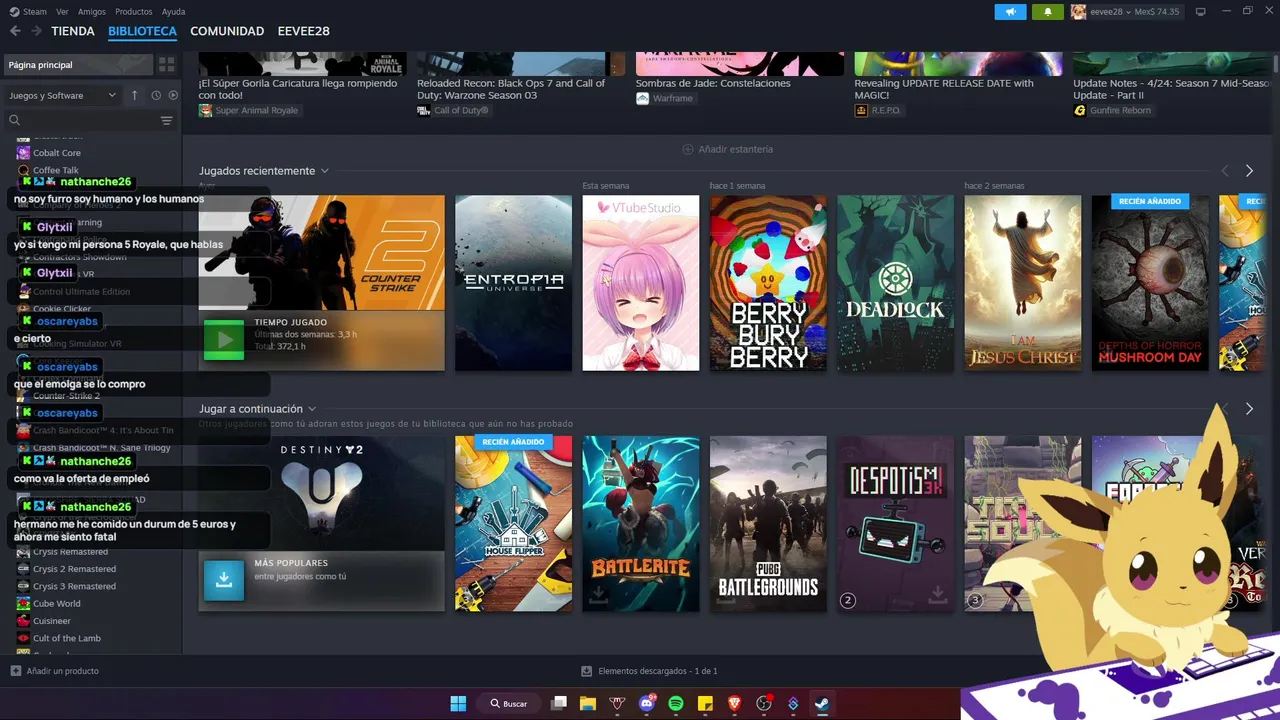Screen dimensions: 1280x720
Task: Click the blue download button for Destiny 2
Action: 224,580
